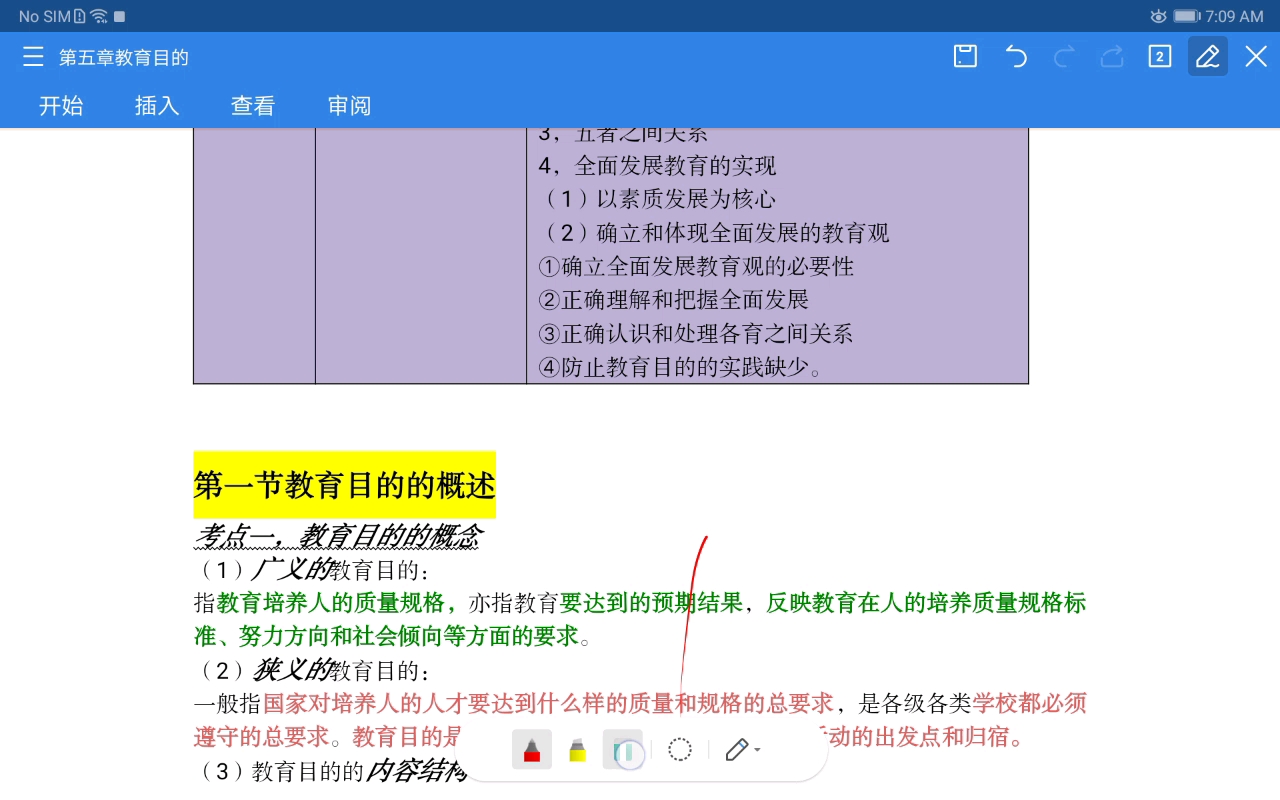Tap the line （2）确立和体现全面发展的教育观
This screenshot has height=800, width=1280.
pyautogui.click(x=713, y=233)
